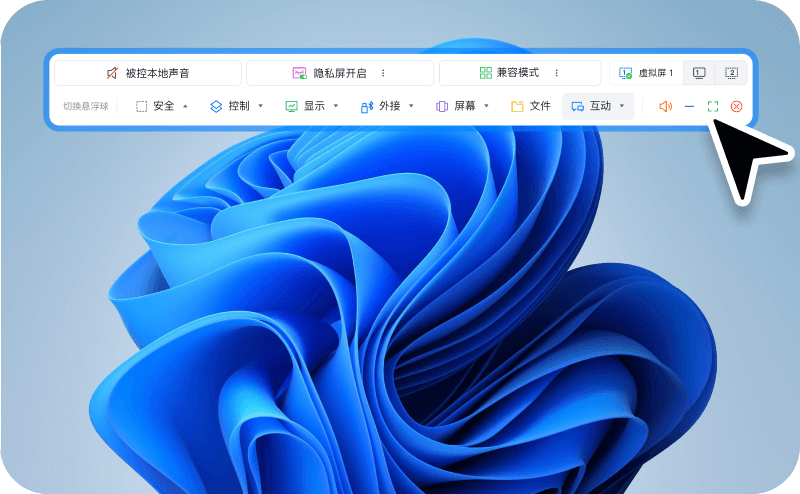Expand the 控制 dropdown arrow
800x494 pixels.
click(261, 106)
